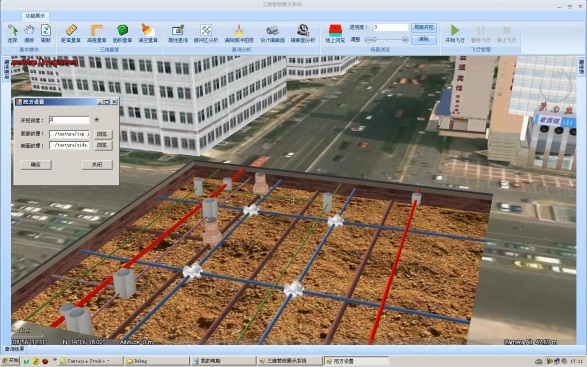
Task: Click into the transparency input field
Action: point(390,27)
